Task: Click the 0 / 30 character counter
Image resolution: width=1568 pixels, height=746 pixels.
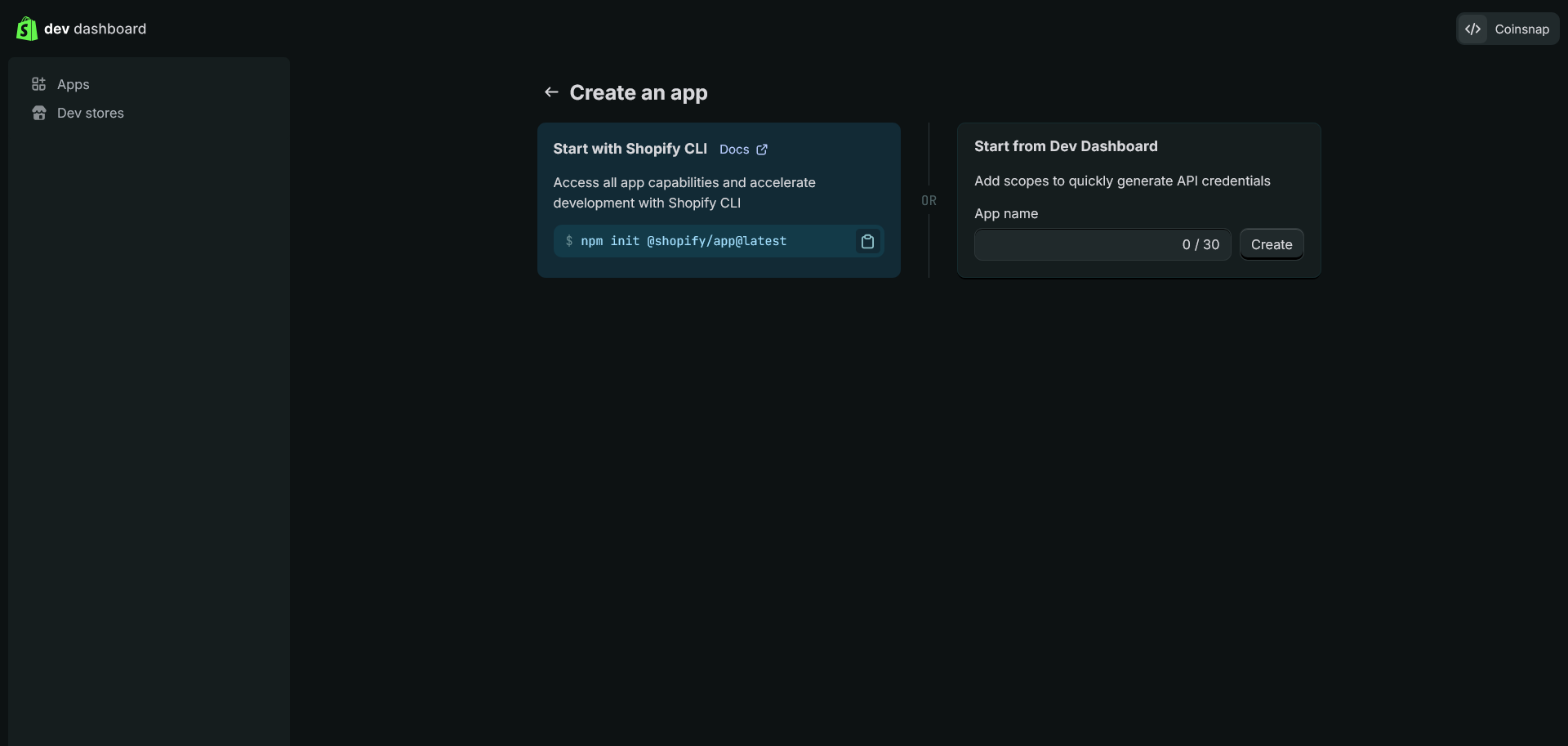Action: (x=1200, y=244)
